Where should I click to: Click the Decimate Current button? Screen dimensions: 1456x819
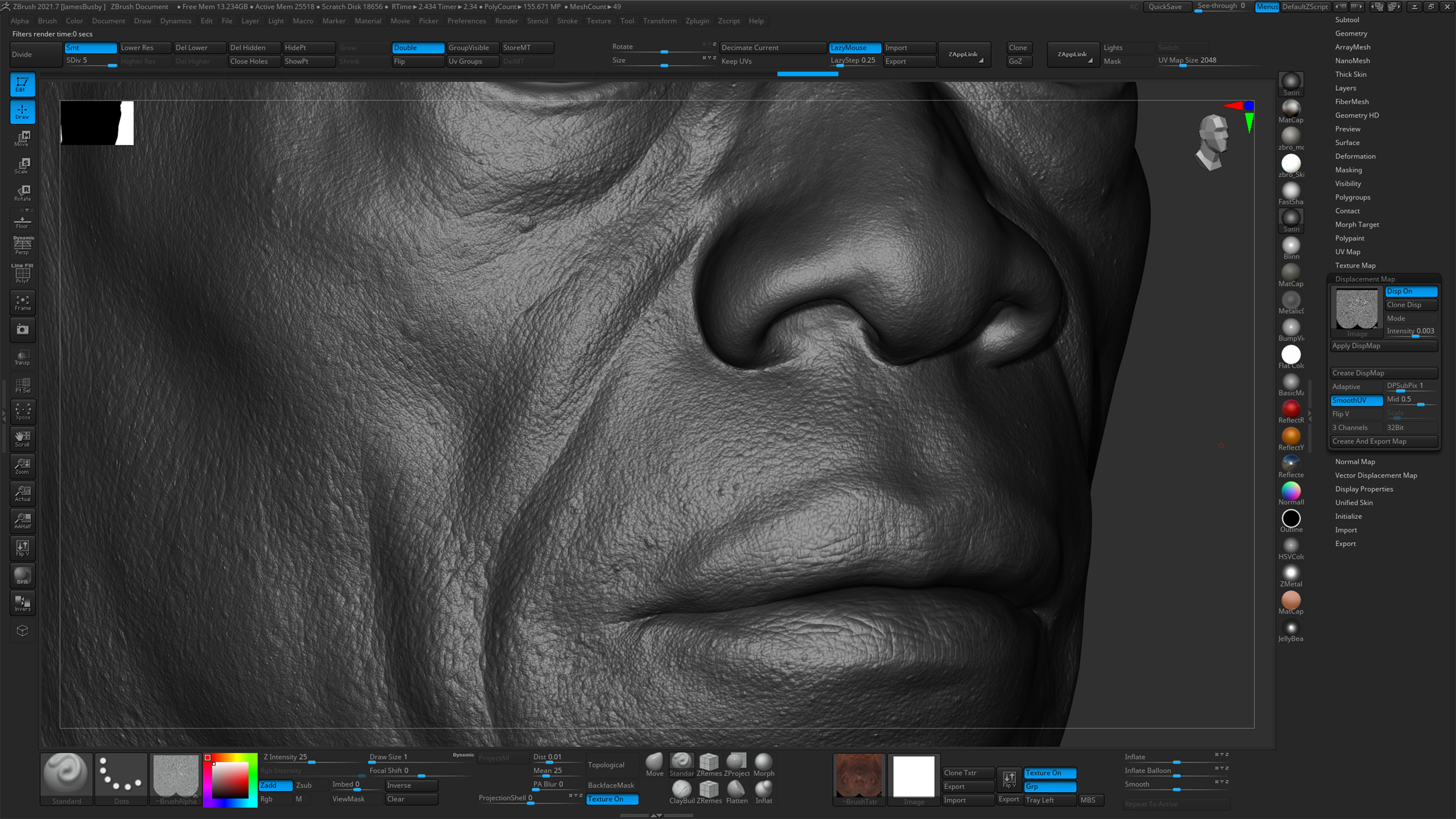[x=773, y=47]
